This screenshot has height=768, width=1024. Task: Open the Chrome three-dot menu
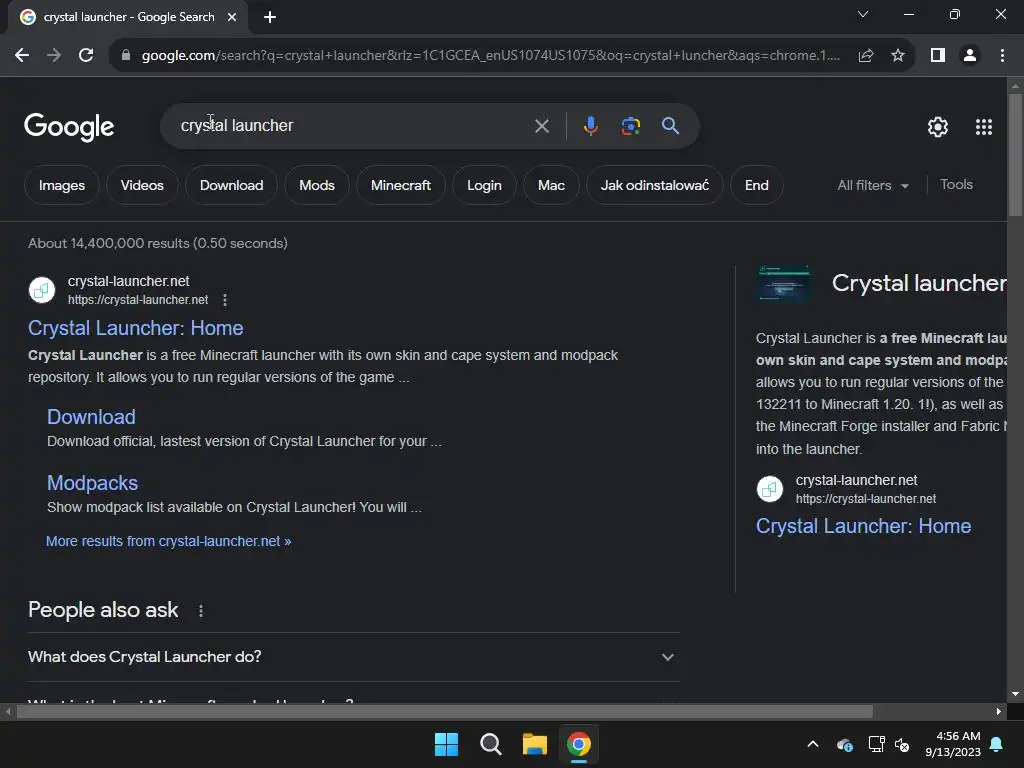[1002, 56]
